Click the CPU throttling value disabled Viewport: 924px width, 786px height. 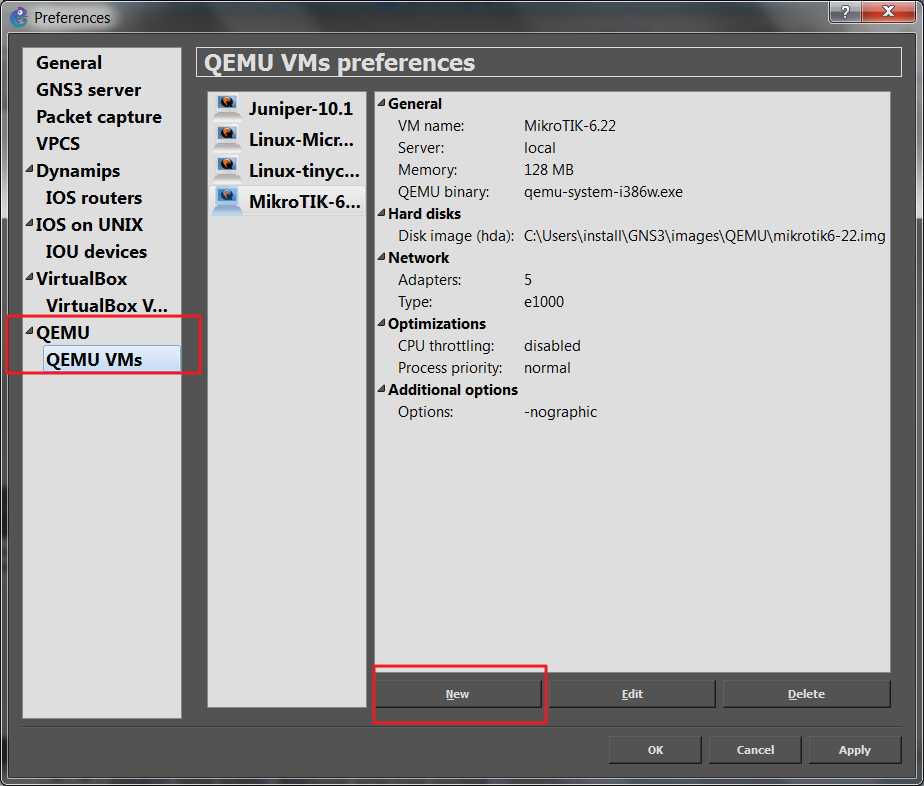552,346
